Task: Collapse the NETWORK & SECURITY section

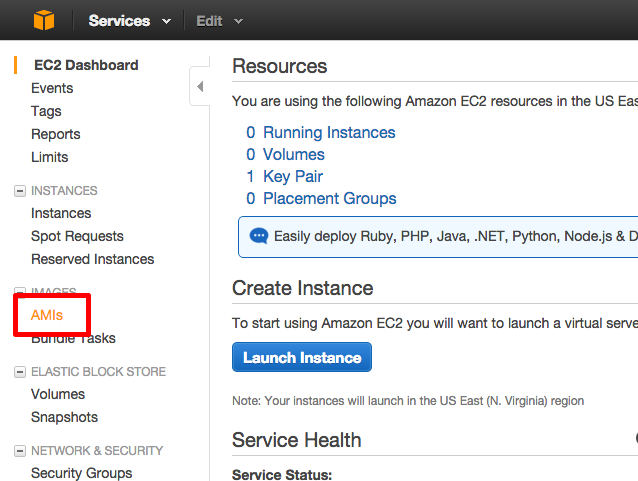Action: 20,451
